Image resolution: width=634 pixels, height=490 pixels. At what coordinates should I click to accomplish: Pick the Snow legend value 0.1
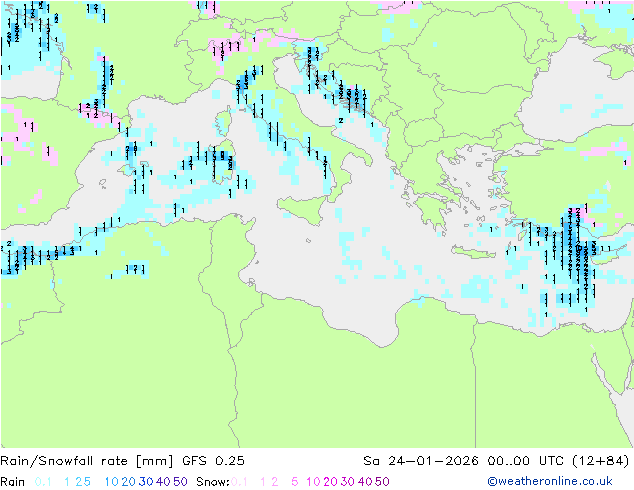tap(239, 482)
